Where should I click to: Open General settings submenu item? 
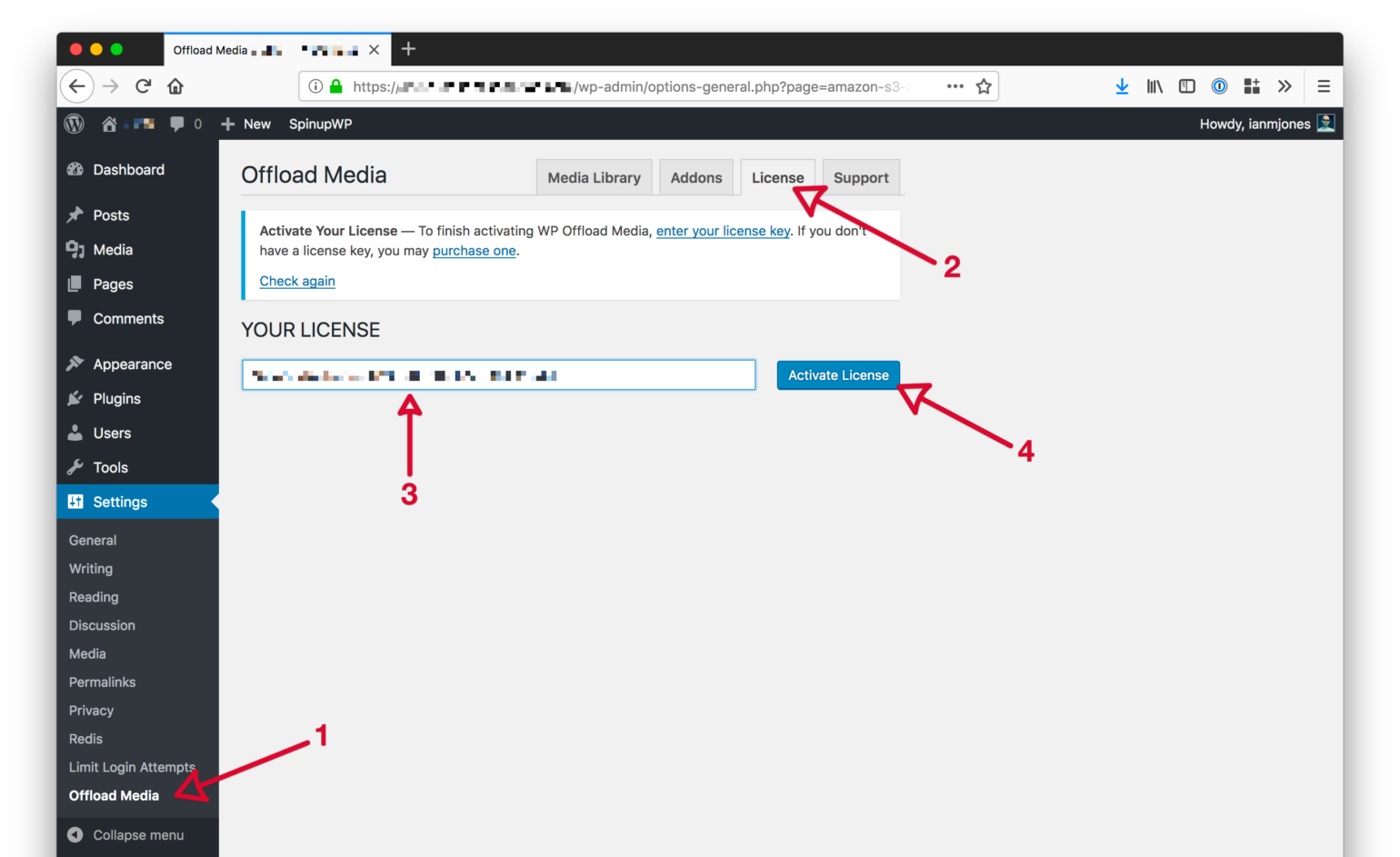pos(93,540)
